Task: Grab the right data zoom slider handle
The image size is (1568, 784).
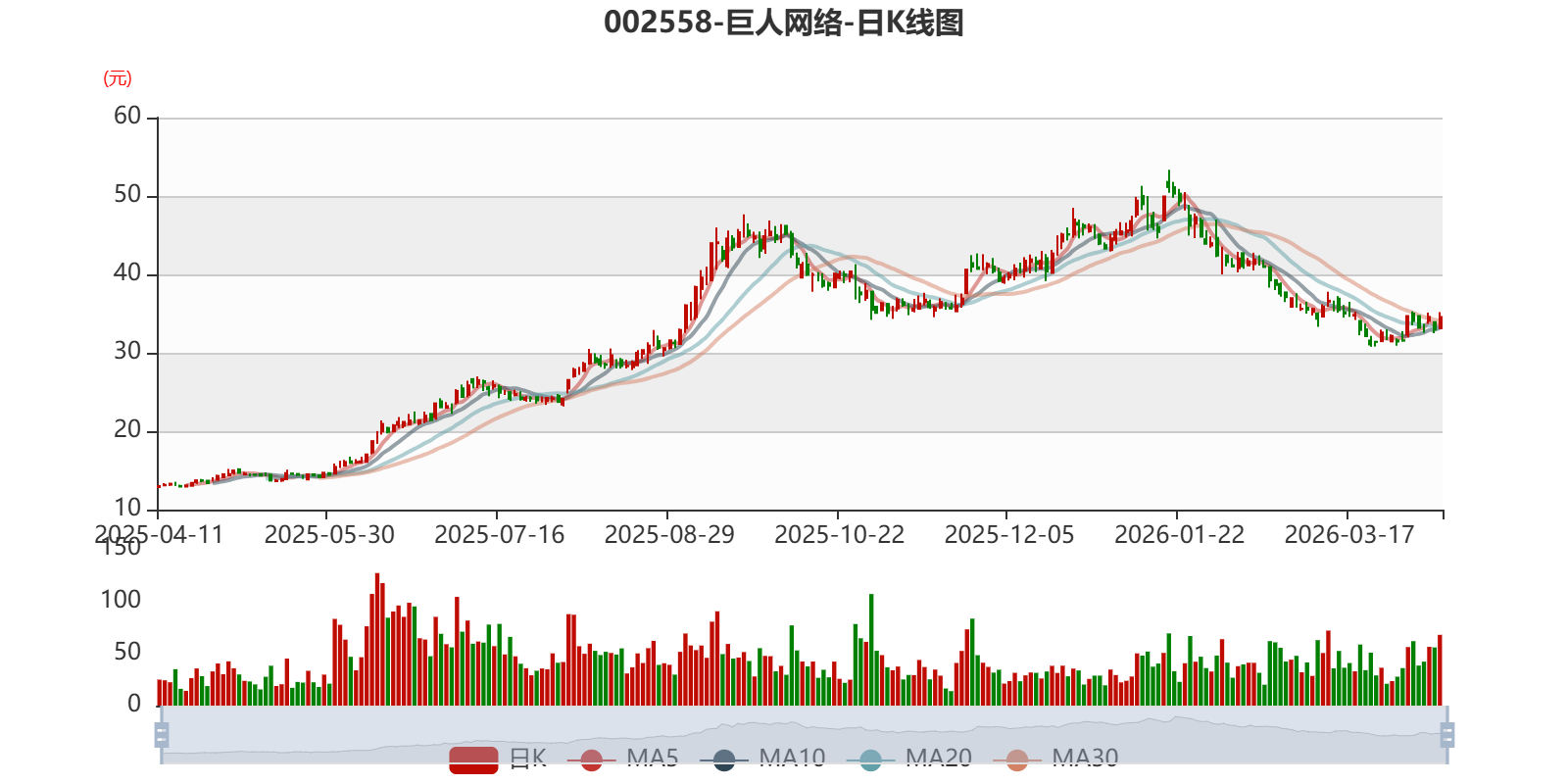Action: 1447,734
